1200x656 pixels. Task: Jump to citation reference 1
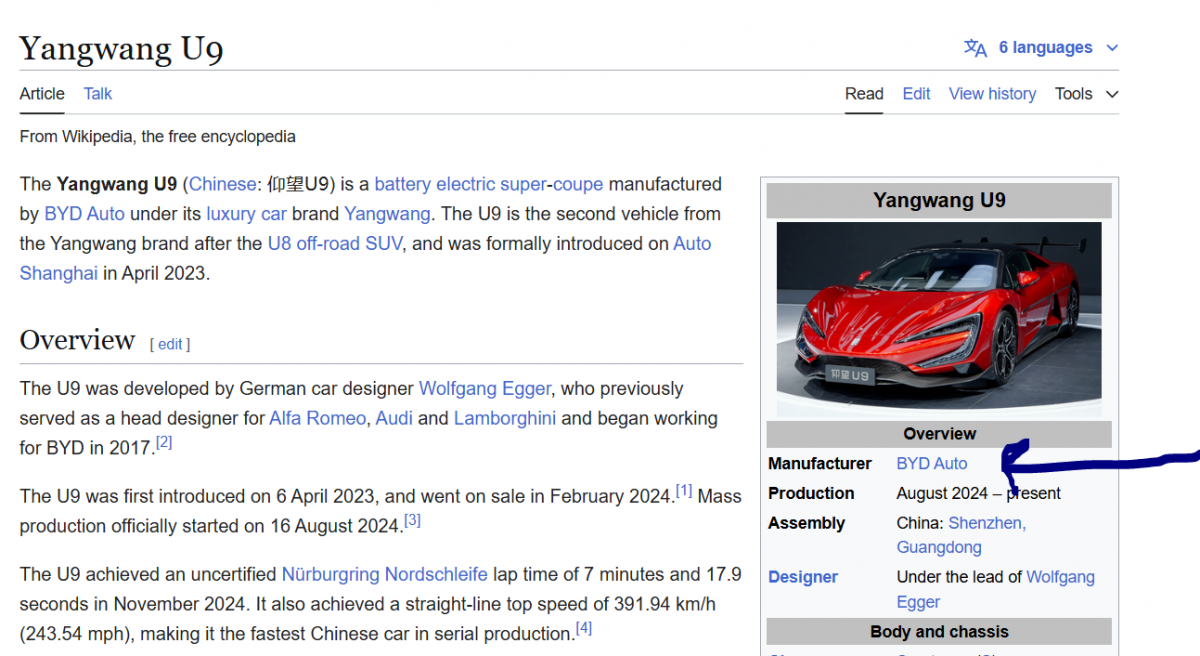tap(684, 490)
